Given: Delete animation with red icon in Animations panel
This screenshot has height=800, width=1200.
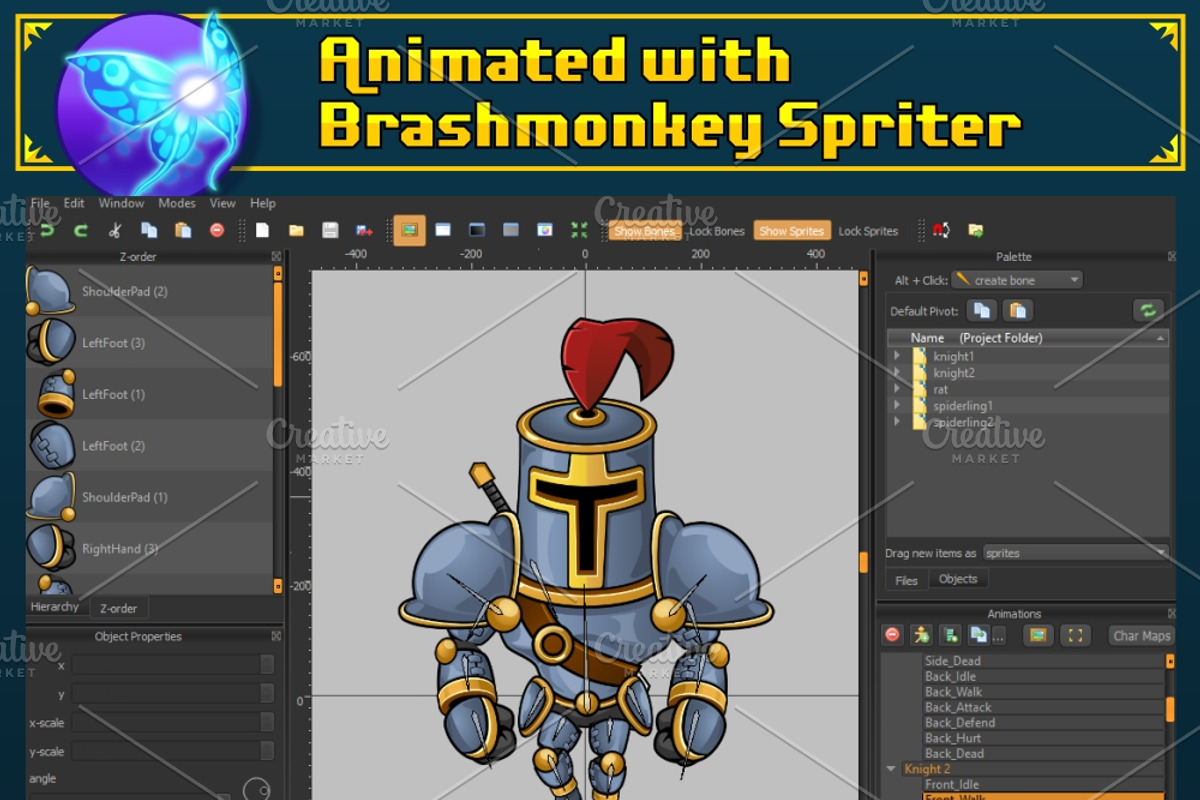Looking at the screenshot, I should coord(893,635).
